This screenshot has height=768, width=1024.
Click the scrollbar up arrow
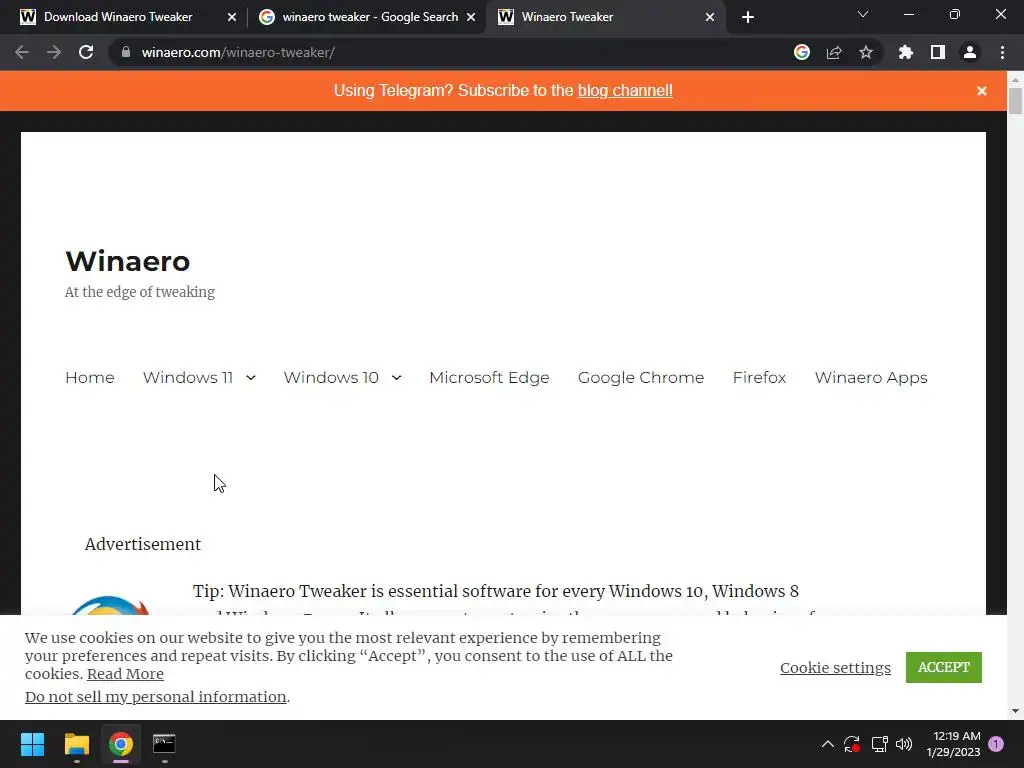[1015, 79]
